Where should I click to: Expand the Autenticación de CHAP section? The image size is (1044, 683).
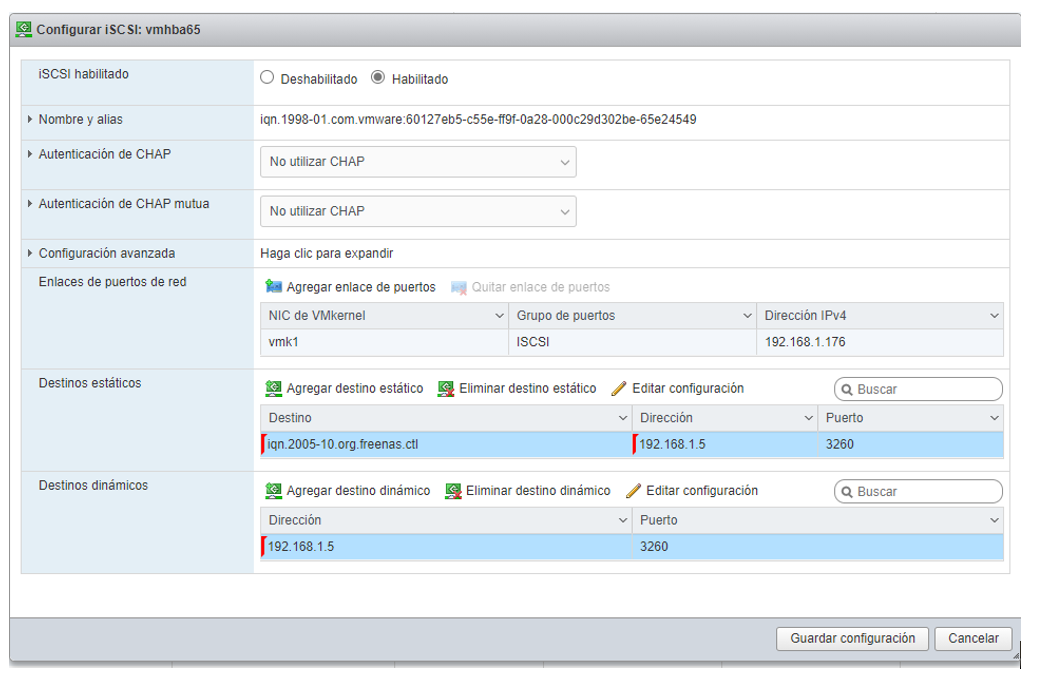tap(30, 154)
